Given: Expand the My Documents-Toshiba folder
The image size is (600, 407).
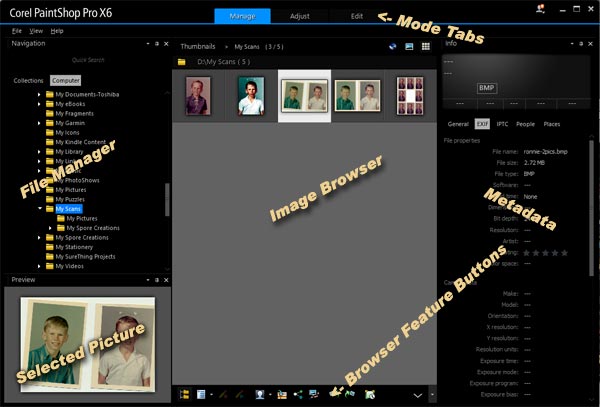Looking at the screenshot, I should (x=40, y=94).
